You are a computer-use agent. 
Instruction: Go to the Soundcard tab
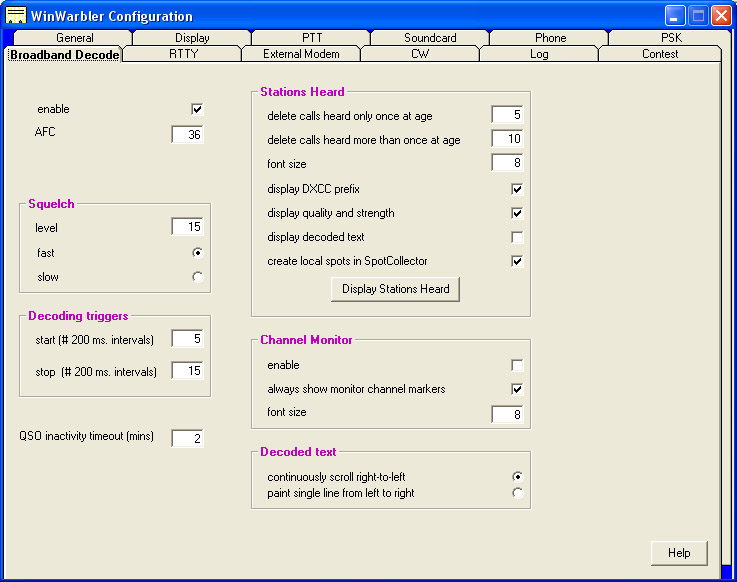pos(430,38)
